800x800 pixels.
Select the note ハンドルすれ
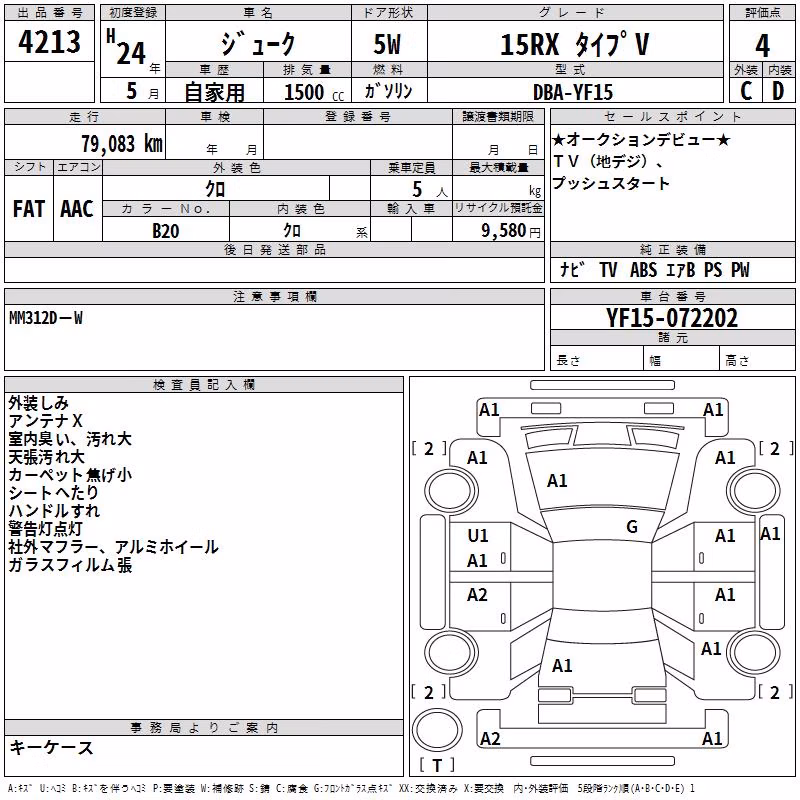[x=54, y=510]
